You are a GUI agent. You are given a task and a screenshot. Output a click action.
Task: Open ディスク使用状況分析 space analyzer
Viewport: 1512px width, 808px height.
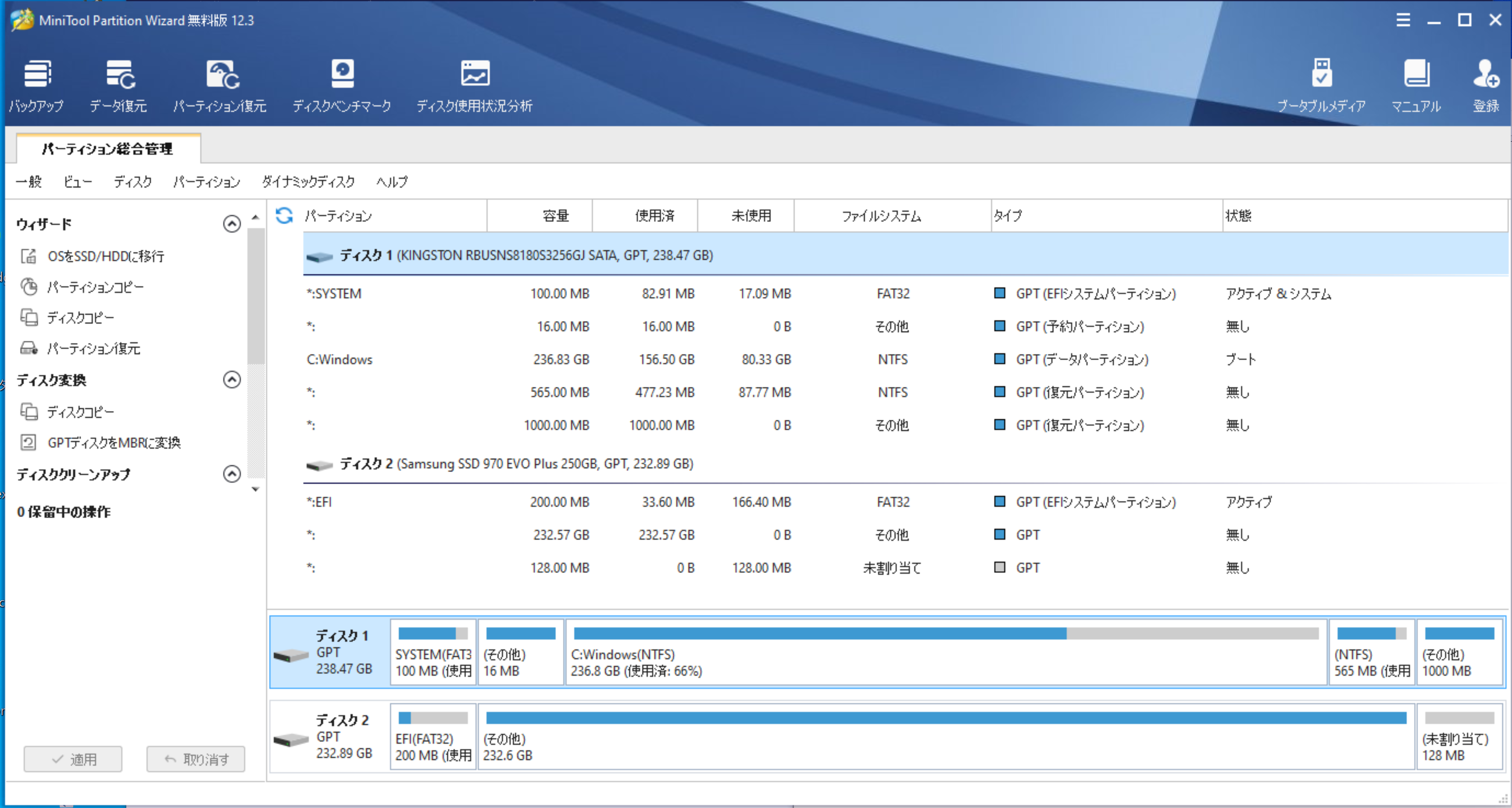(474, 86)
